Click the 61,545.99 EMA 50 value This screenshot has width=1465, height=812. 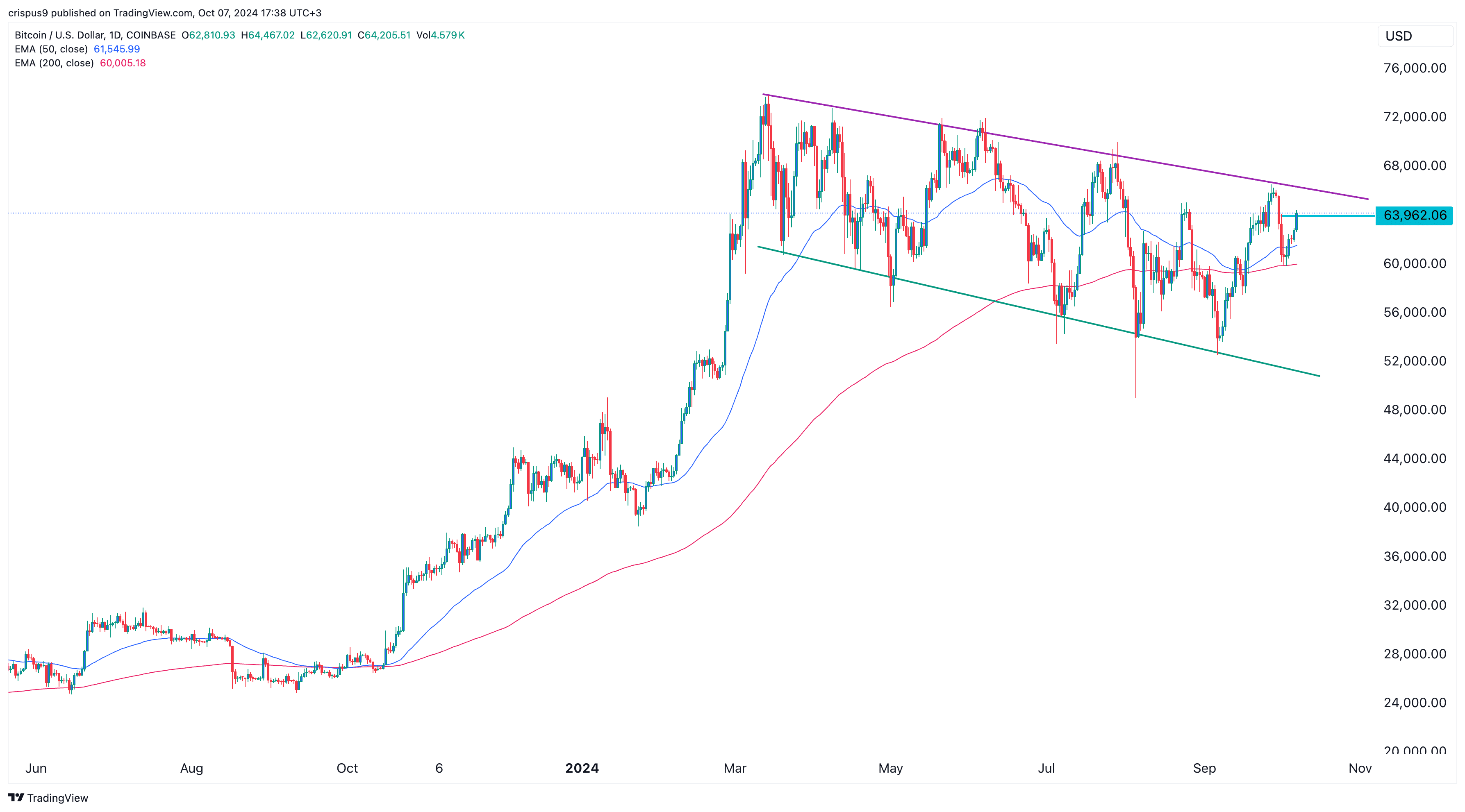(116, 49)
